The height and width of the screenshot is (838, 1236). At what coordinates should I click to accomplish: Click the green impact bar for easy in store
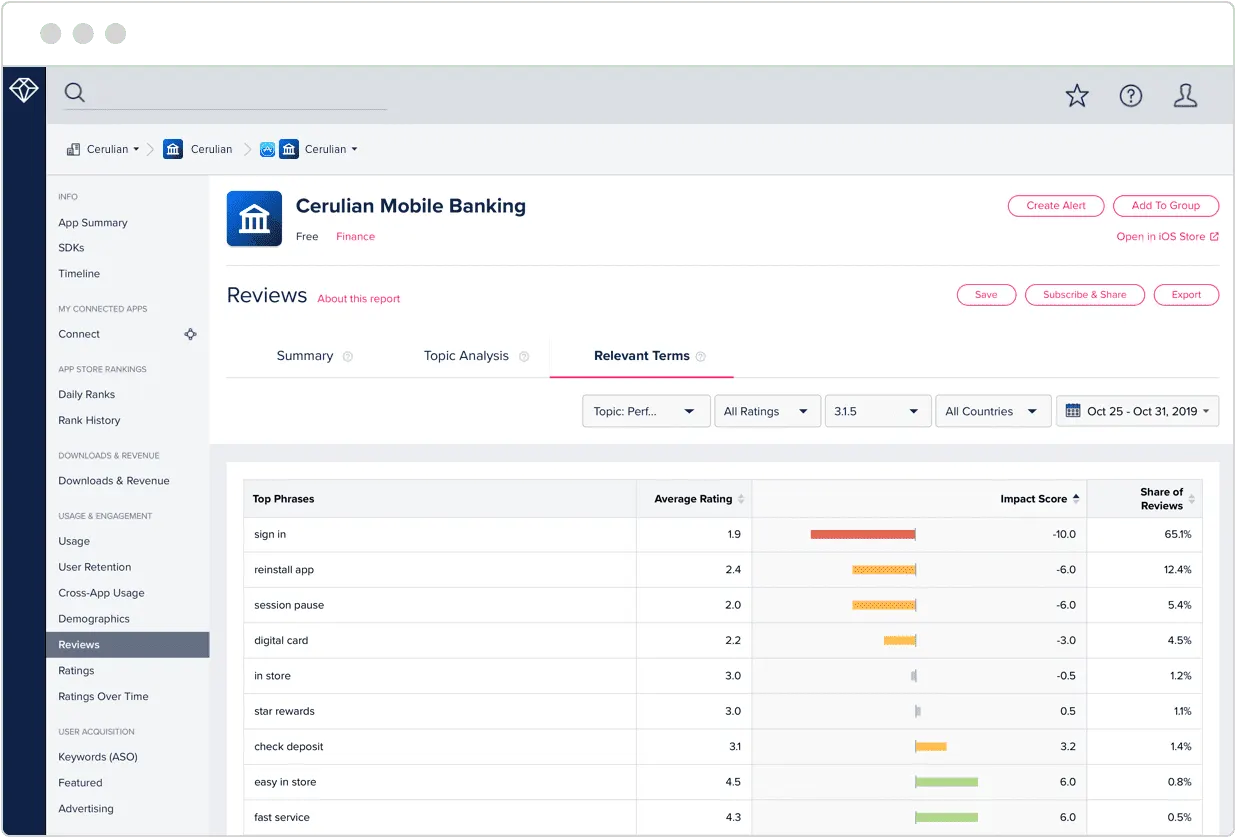(x=947, y=782)
